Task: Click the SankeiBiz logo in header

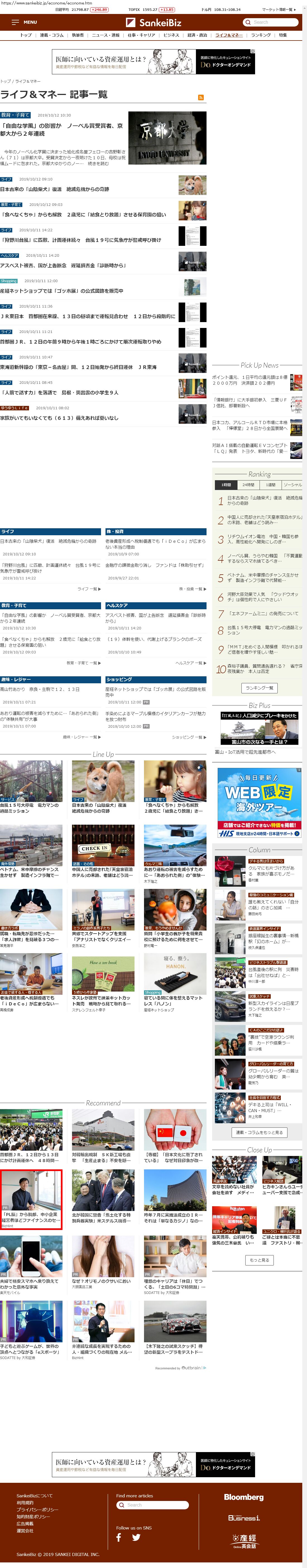Action: 153,23
